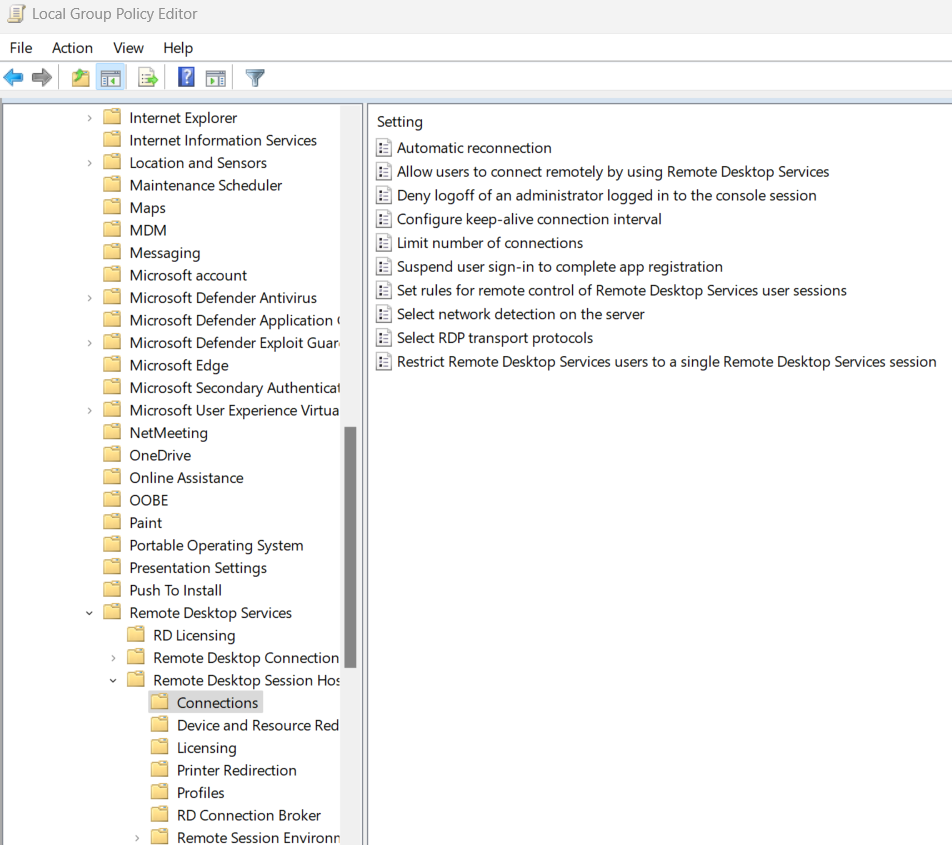Click the folder icon next to RD Licensing
Viewport: 952px width, 845px height.
tap(136, 634)
